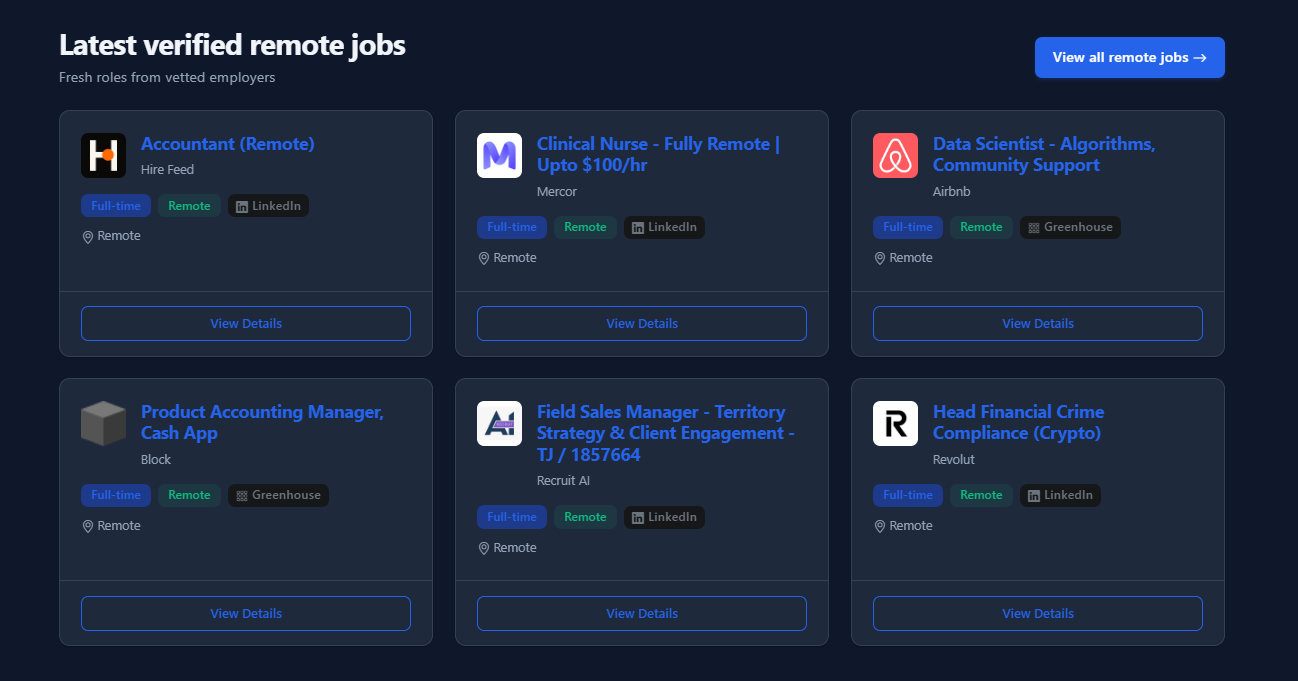Click green Remote tag on Clinical Nurse card
The image size is (1298, 681).
[585, 227]
